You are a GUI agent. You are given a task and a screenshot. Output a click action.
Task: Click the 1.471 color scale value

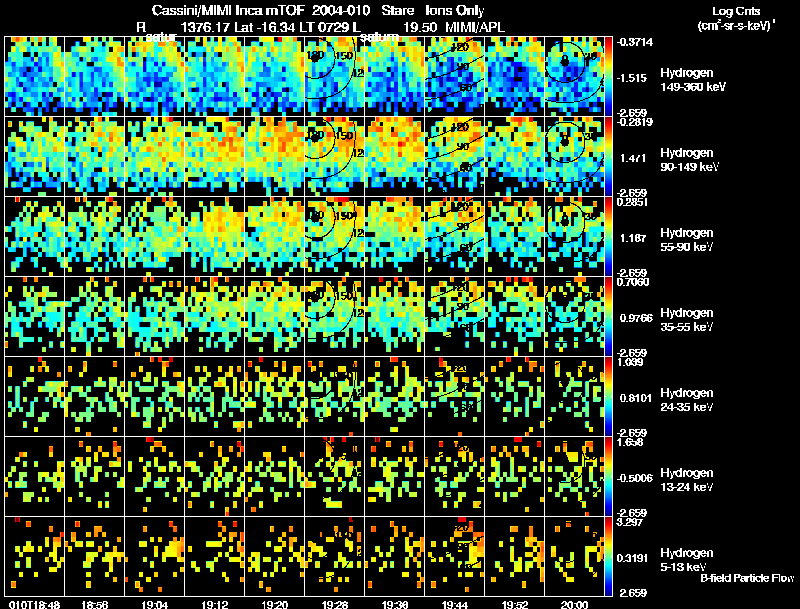click(x=633, y=158)
